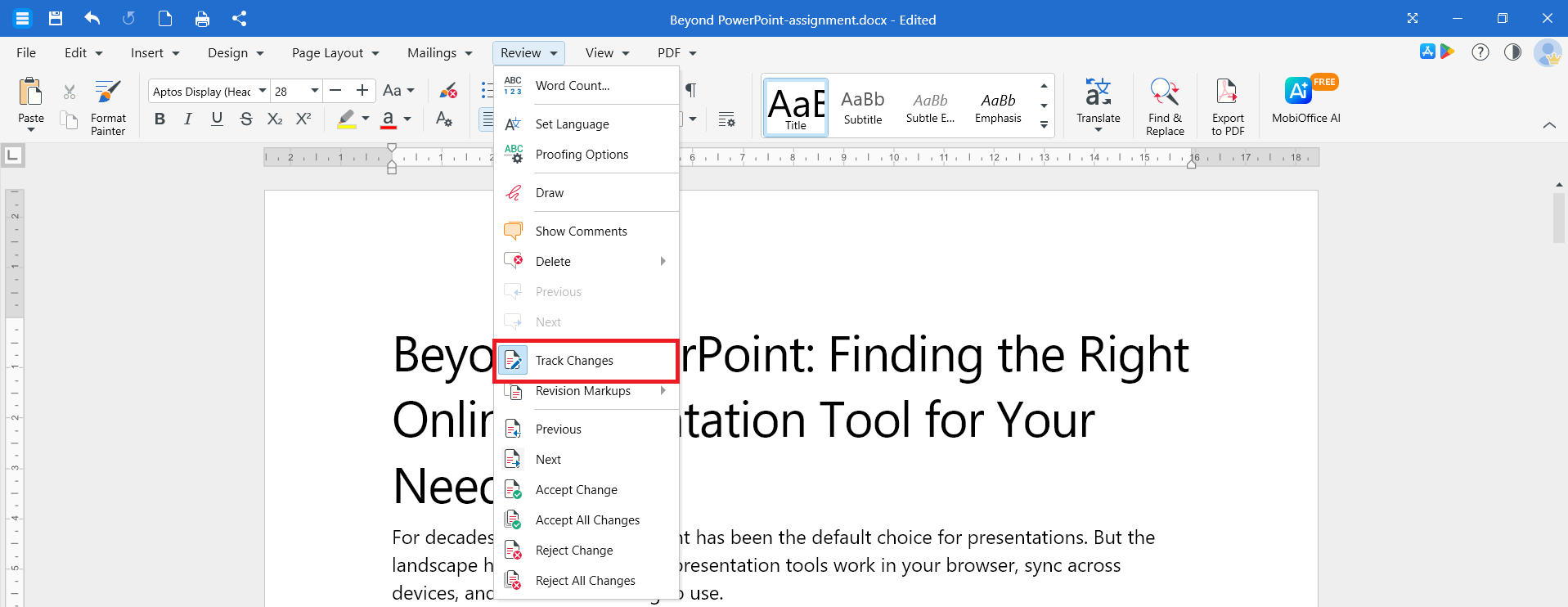Apply the yellow text highlight color
Screen dimensions: 1568x607
pos(347,119)
